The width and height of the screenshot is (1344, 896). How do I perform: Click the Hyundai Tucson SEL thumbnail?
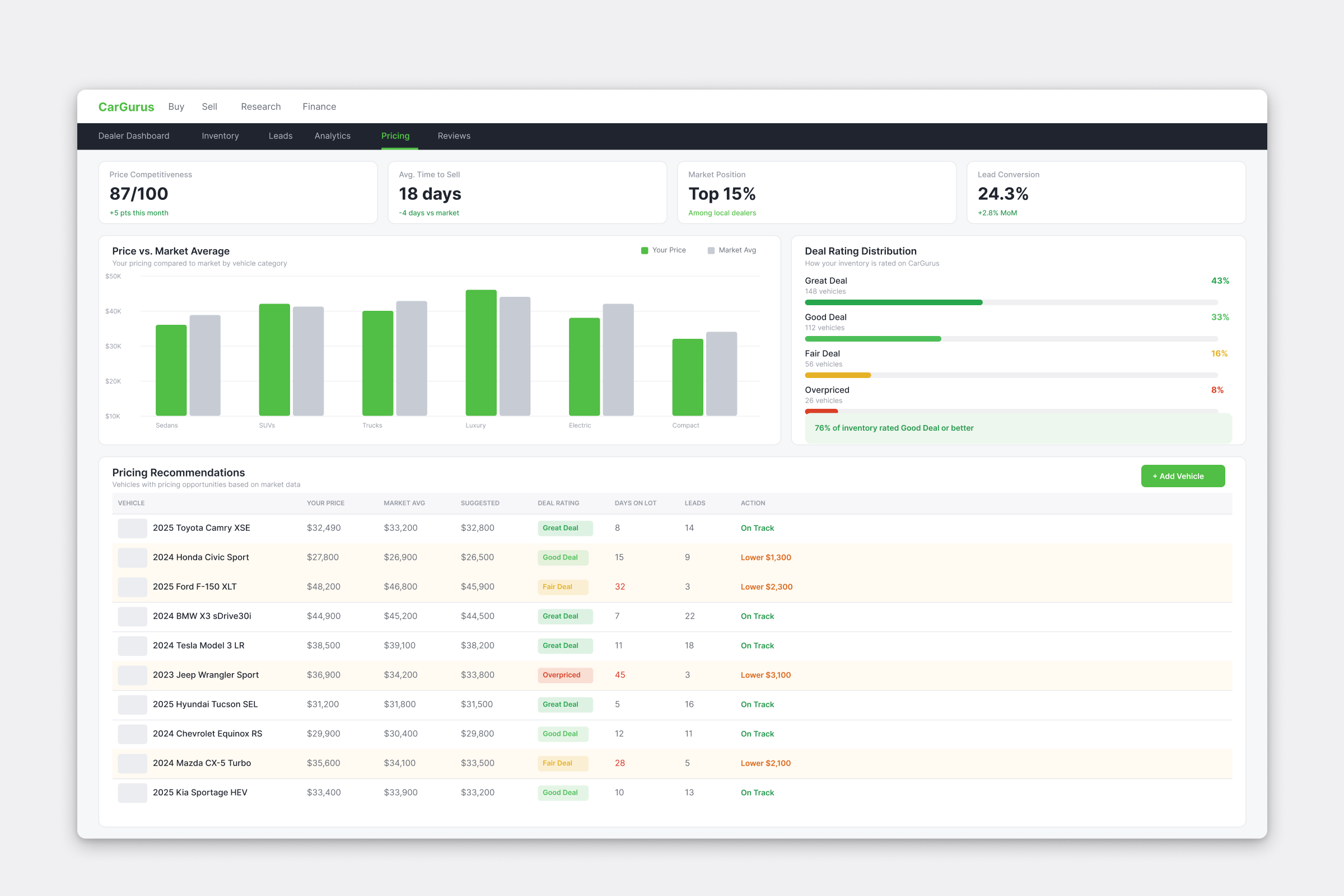133,704
